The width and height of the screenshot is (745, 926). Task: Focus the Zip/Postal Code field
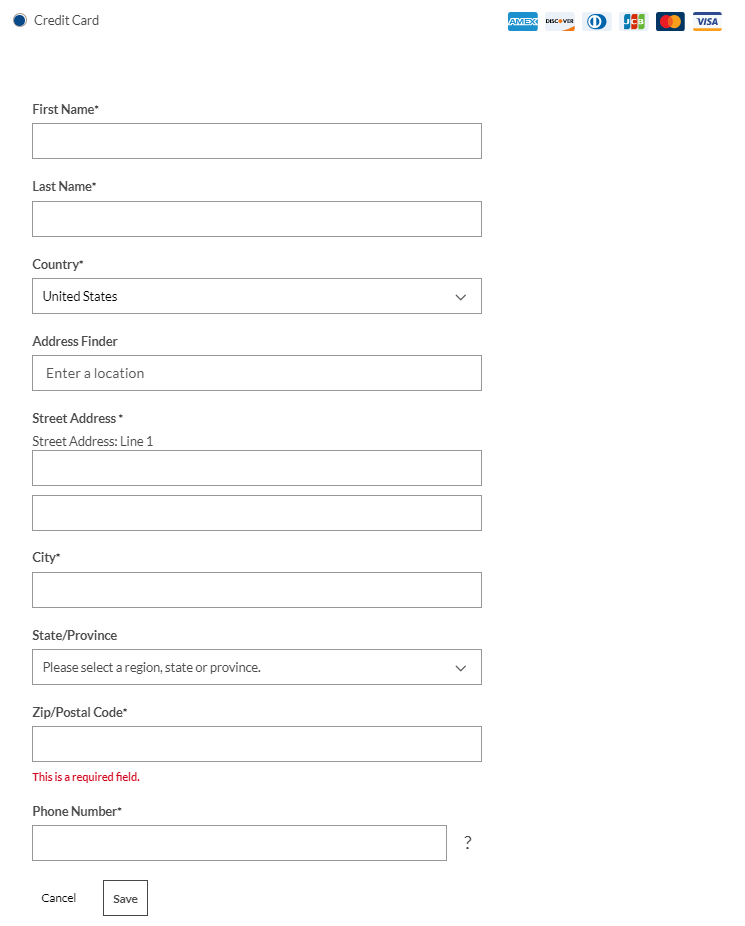[x=257, y=744]
